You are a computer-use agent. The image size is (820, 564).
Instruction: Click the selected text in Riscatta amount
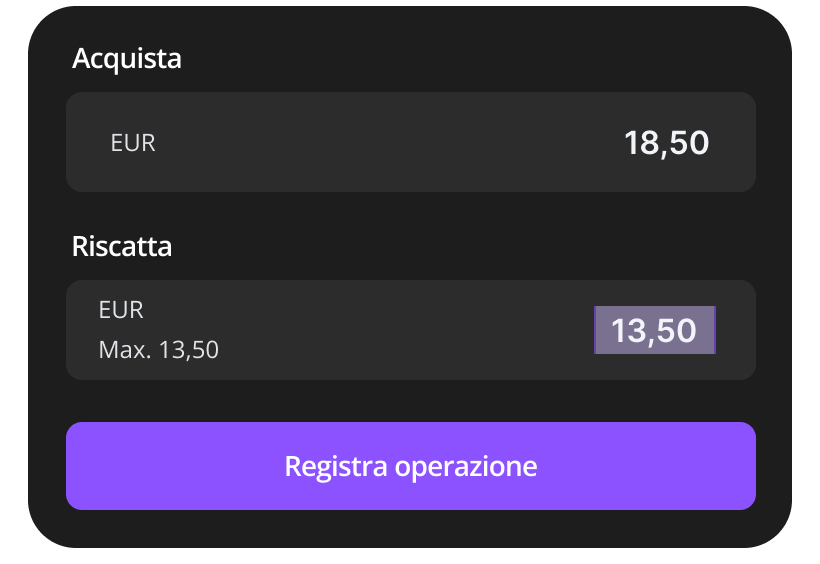(654, 330)
